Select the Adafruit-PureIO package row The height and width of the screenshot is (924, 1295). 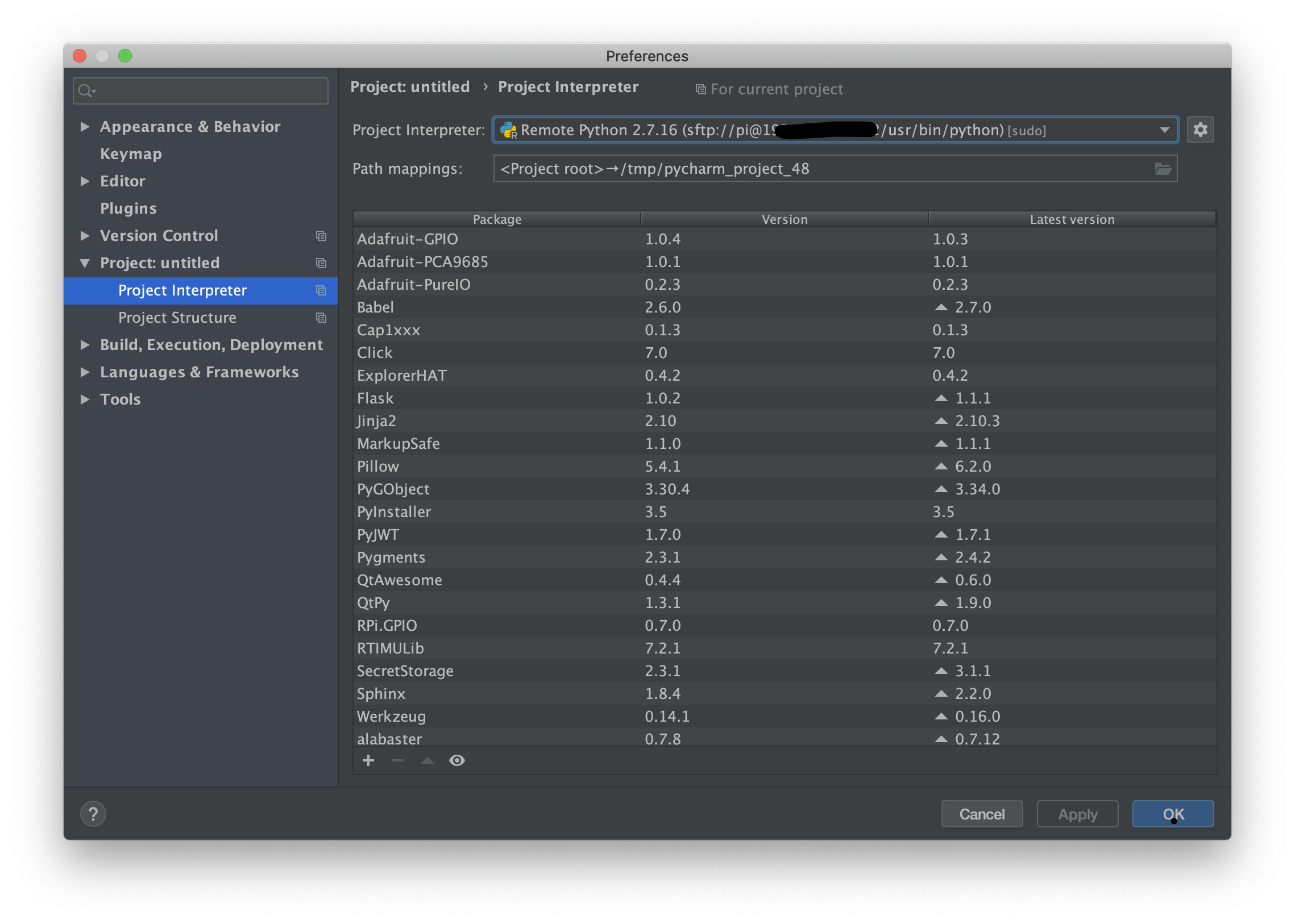tap(785, 285)
